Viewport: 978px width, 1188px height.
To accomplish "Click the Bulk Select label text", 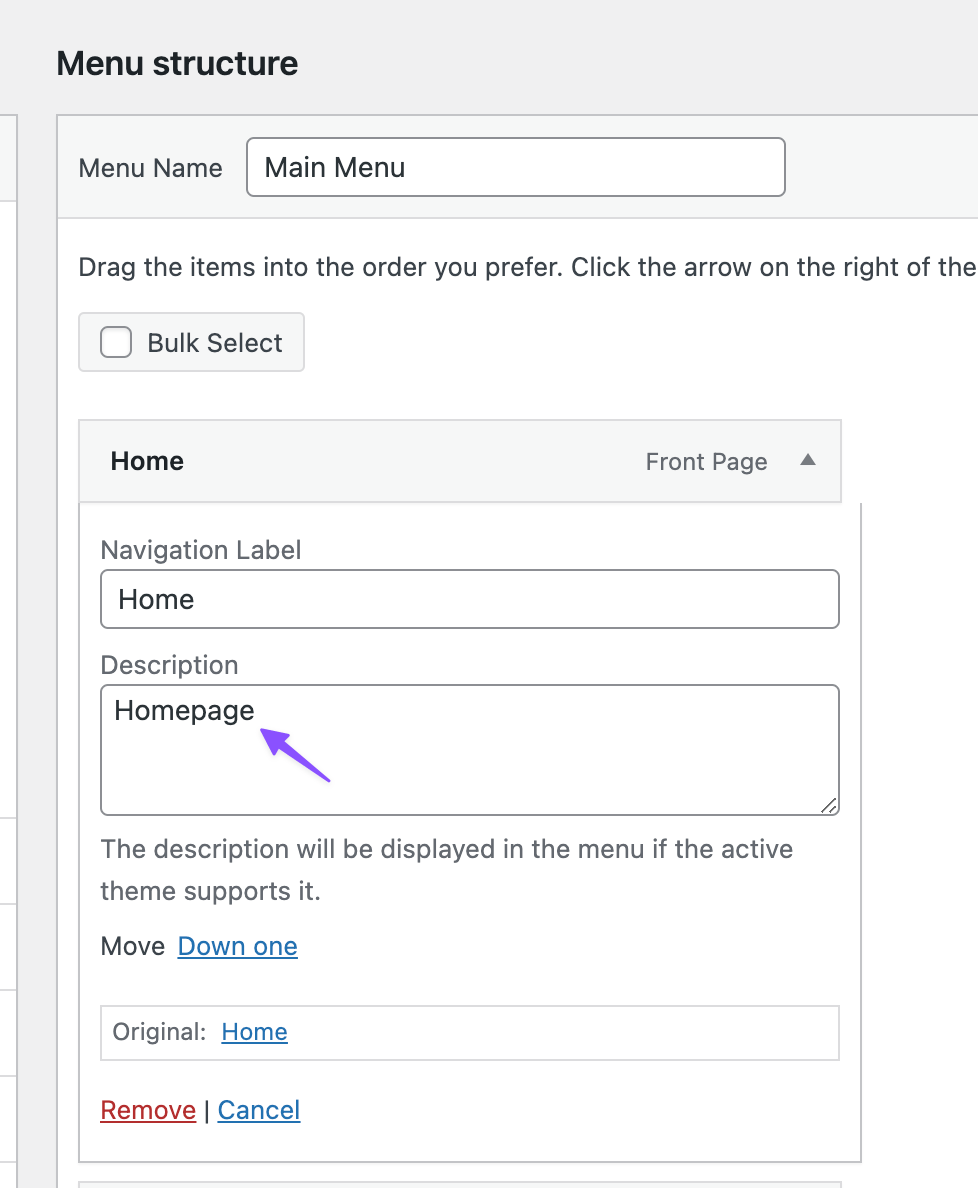I will (x=215, y=343).
